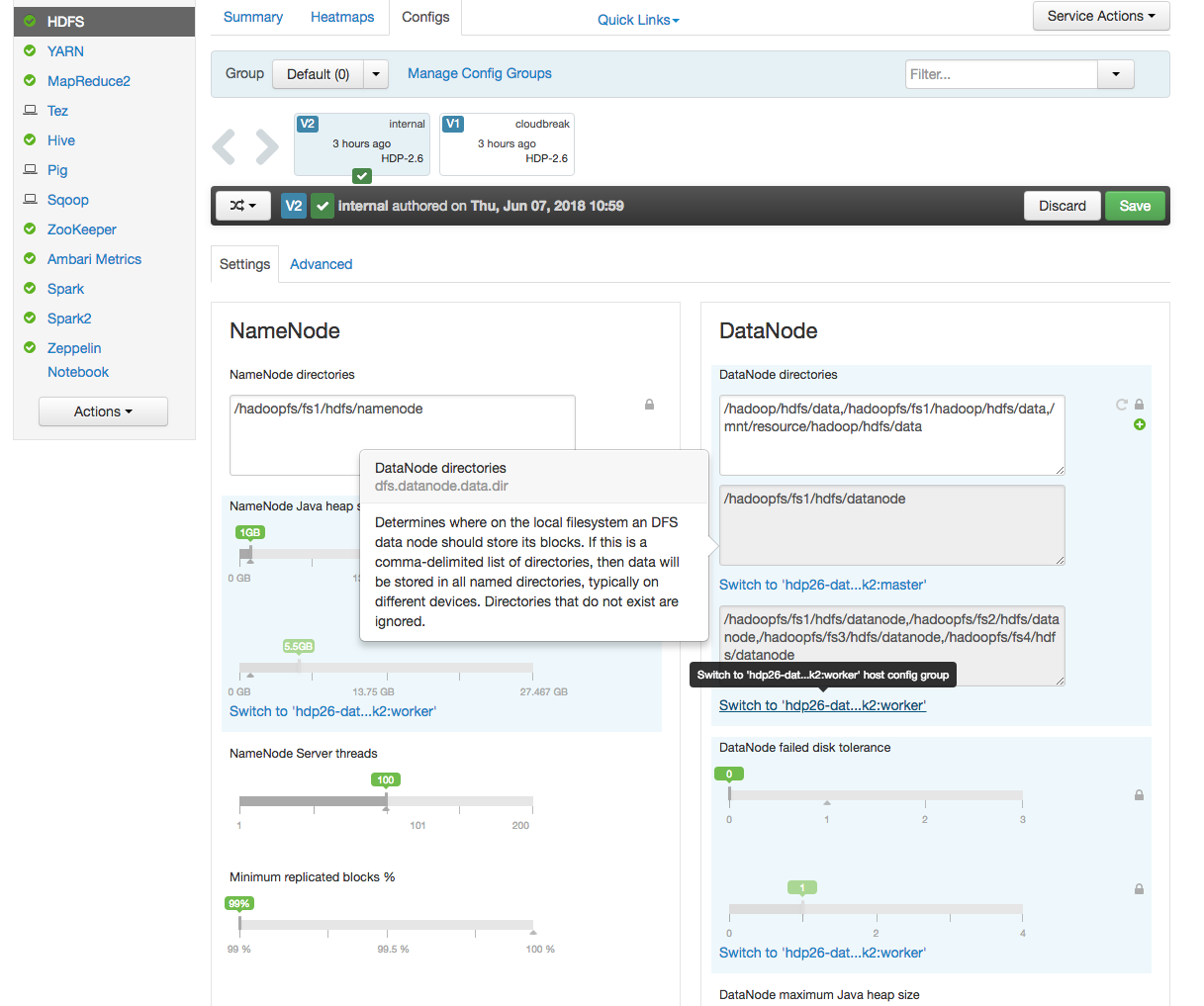Click the Save button
The width and height of the screenshot is (1204, 1006).
(x=1135, y=206)
